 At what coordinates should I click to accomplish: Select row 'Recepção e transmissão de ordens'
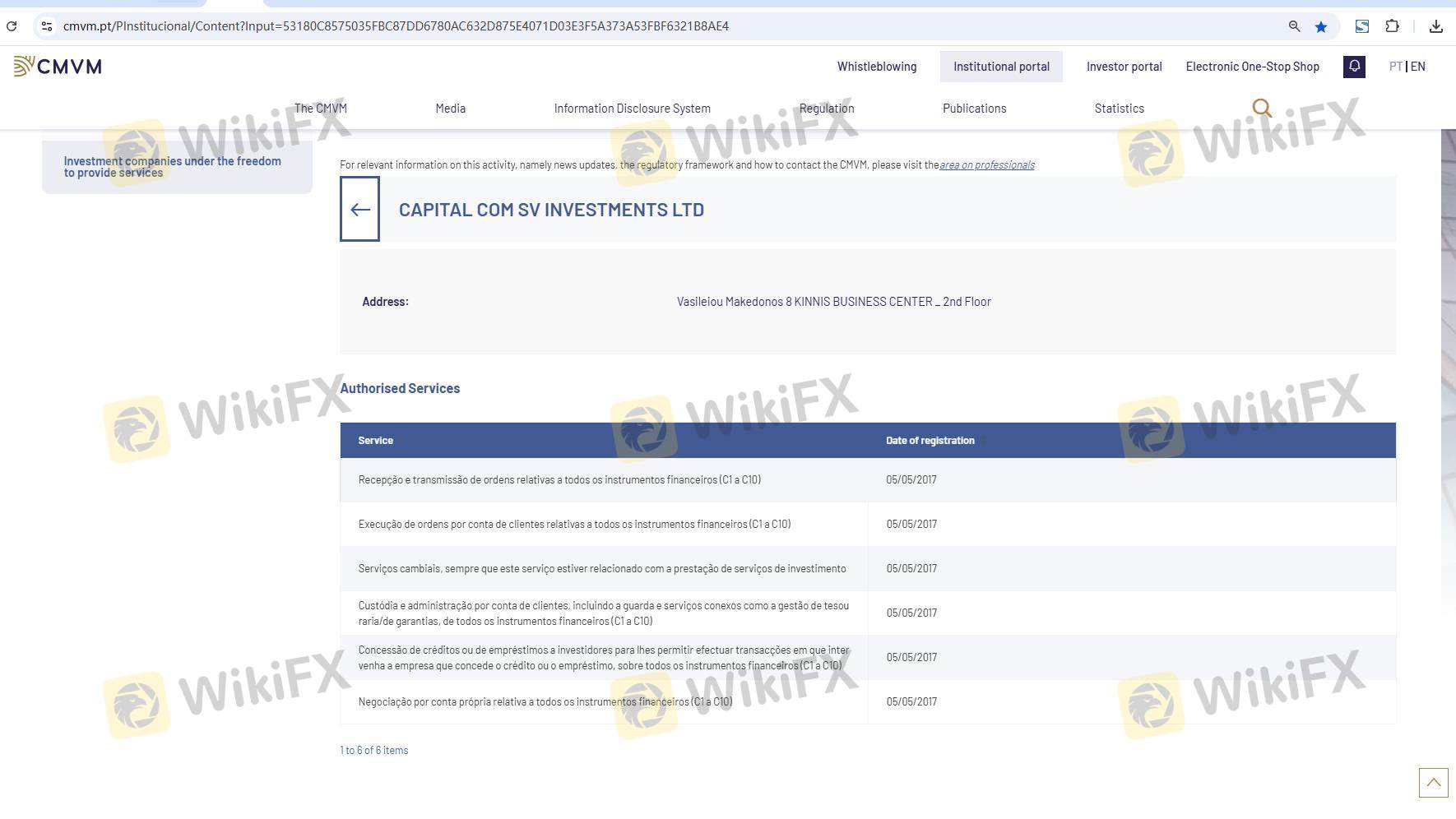tap(868, 479)
